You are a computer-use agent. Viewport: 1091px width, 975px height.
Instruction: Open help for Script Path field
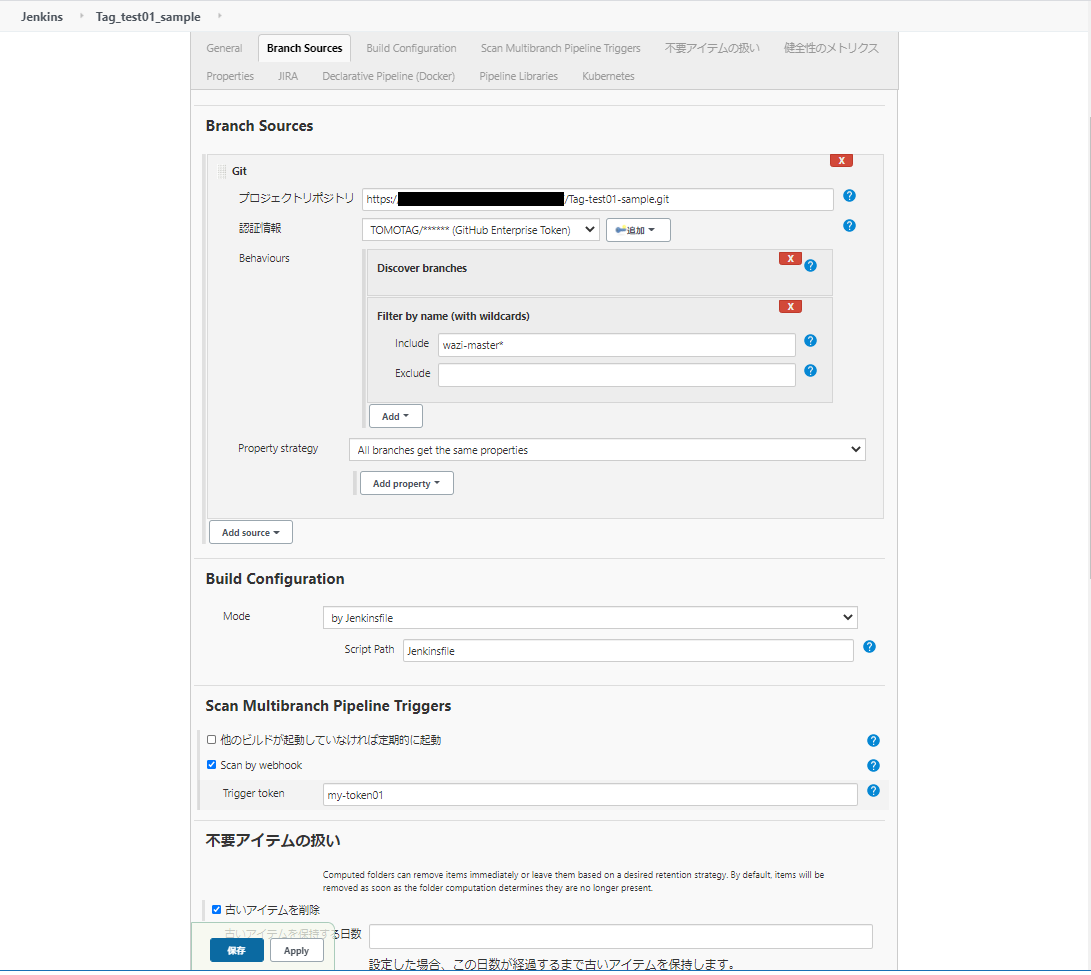[869, 647]
